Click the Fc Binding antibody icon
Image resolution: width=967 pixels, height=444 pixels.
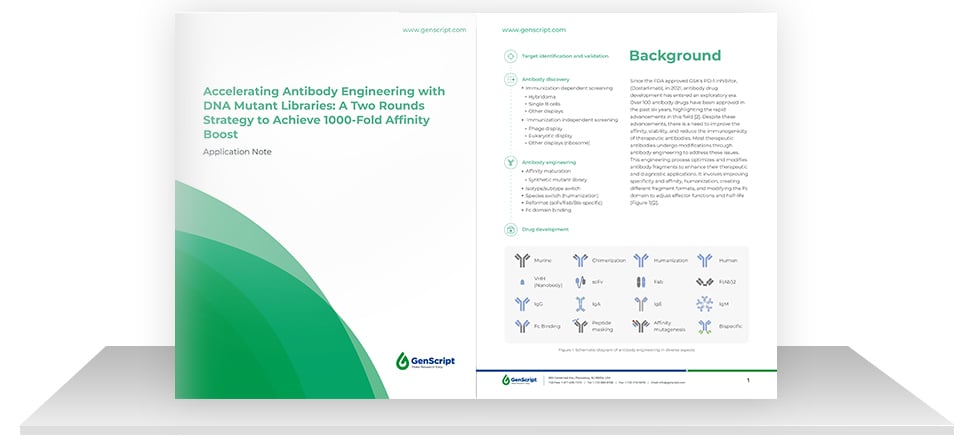[522, 326]
